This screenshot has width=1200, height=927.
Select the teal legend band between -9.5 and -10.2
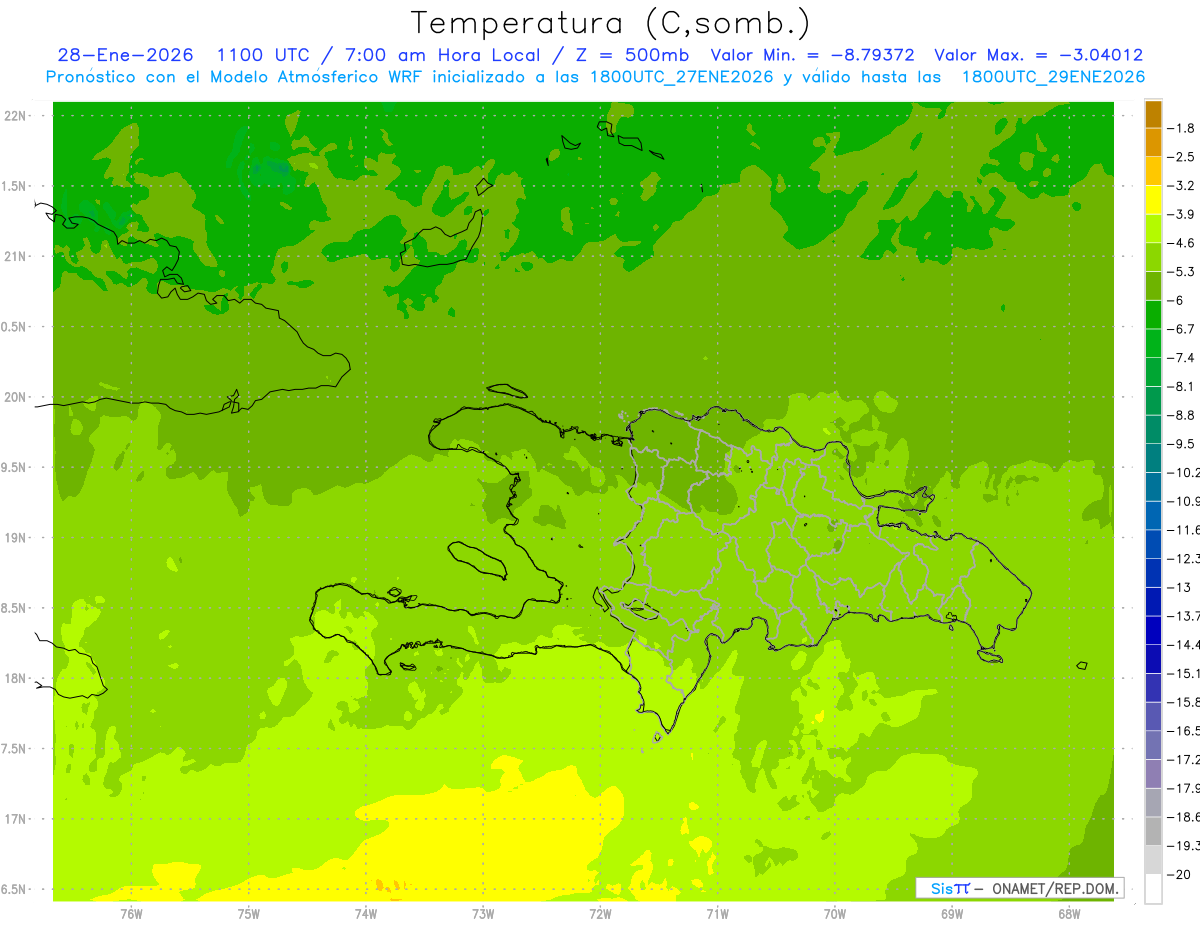click(1153, 458)
